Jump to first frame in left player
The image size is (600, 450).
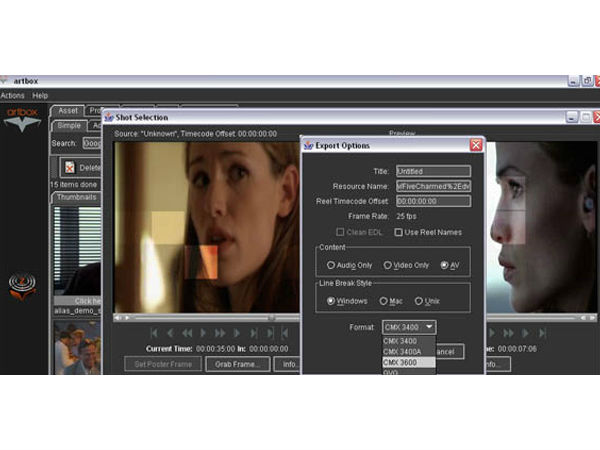coord(153,333)
